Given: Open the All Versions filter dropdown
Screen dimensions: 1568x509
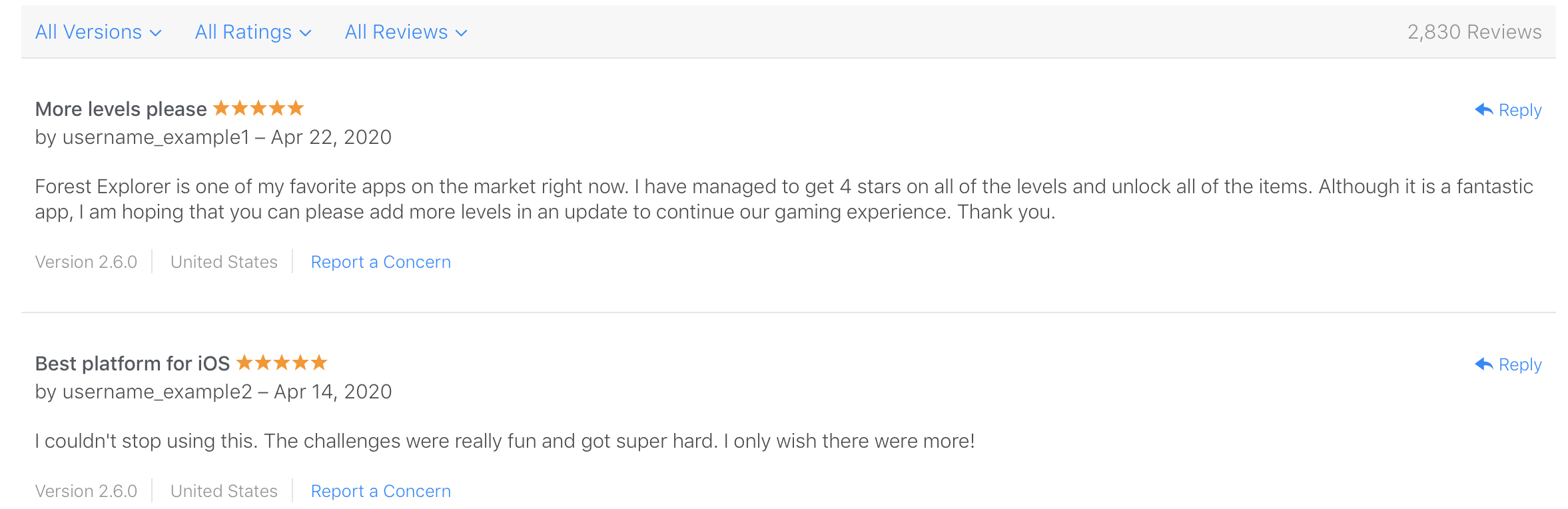Looking at the screenshot, I should coord(98,32).
